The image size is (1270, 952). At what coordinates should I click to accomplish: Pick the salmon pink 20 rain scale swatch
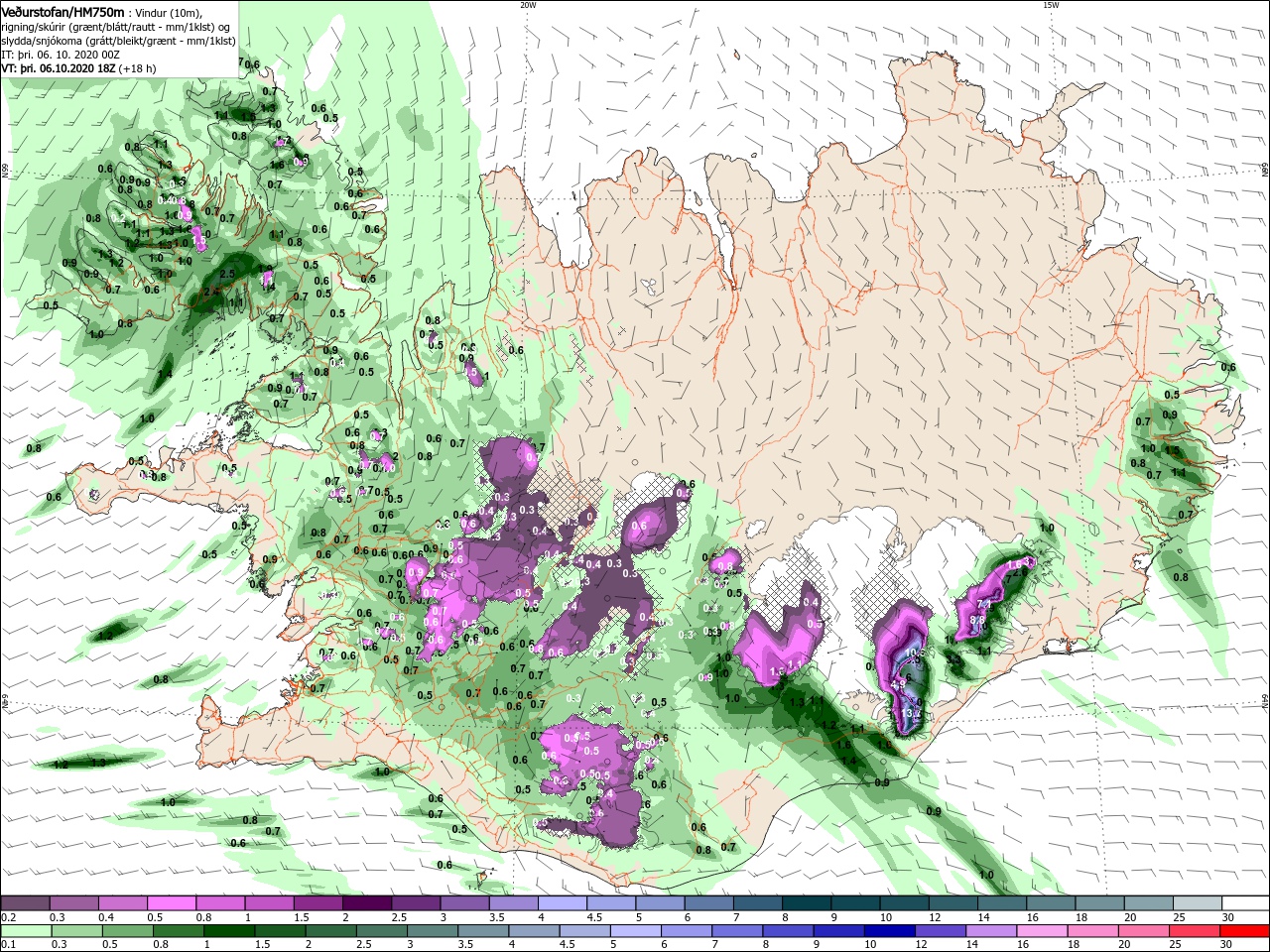[1144, 931]
